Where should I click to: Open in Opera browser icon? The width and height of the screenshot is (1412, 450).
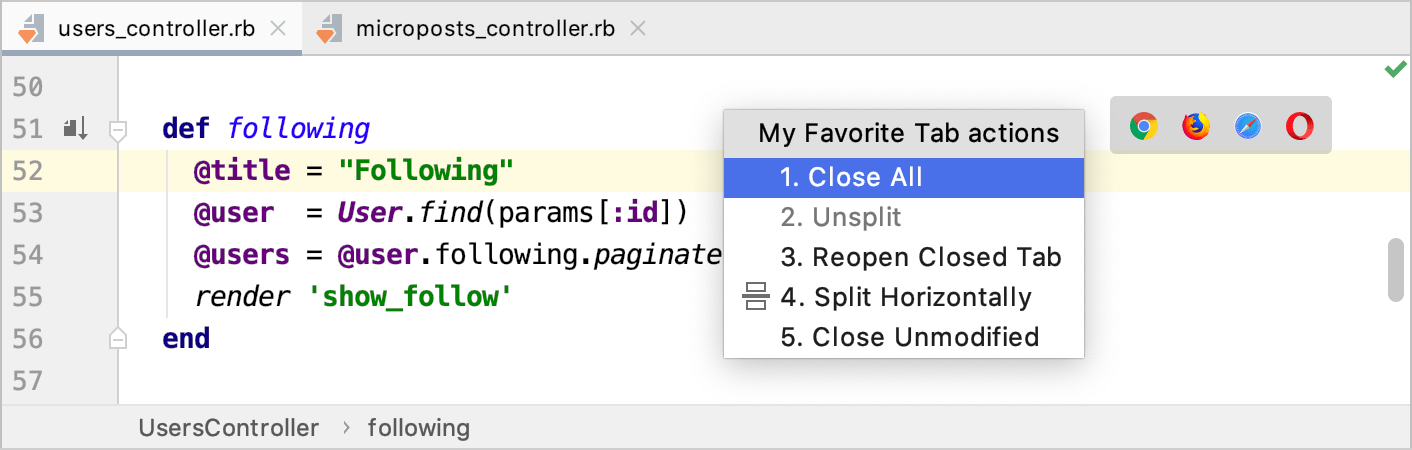click(x=1299, y=126)
